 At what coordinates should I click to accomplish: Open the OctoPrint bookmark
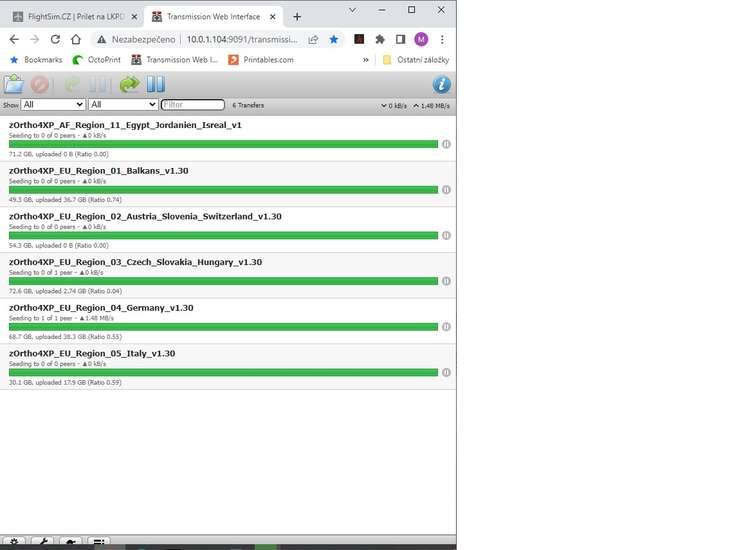coord(96,60)
